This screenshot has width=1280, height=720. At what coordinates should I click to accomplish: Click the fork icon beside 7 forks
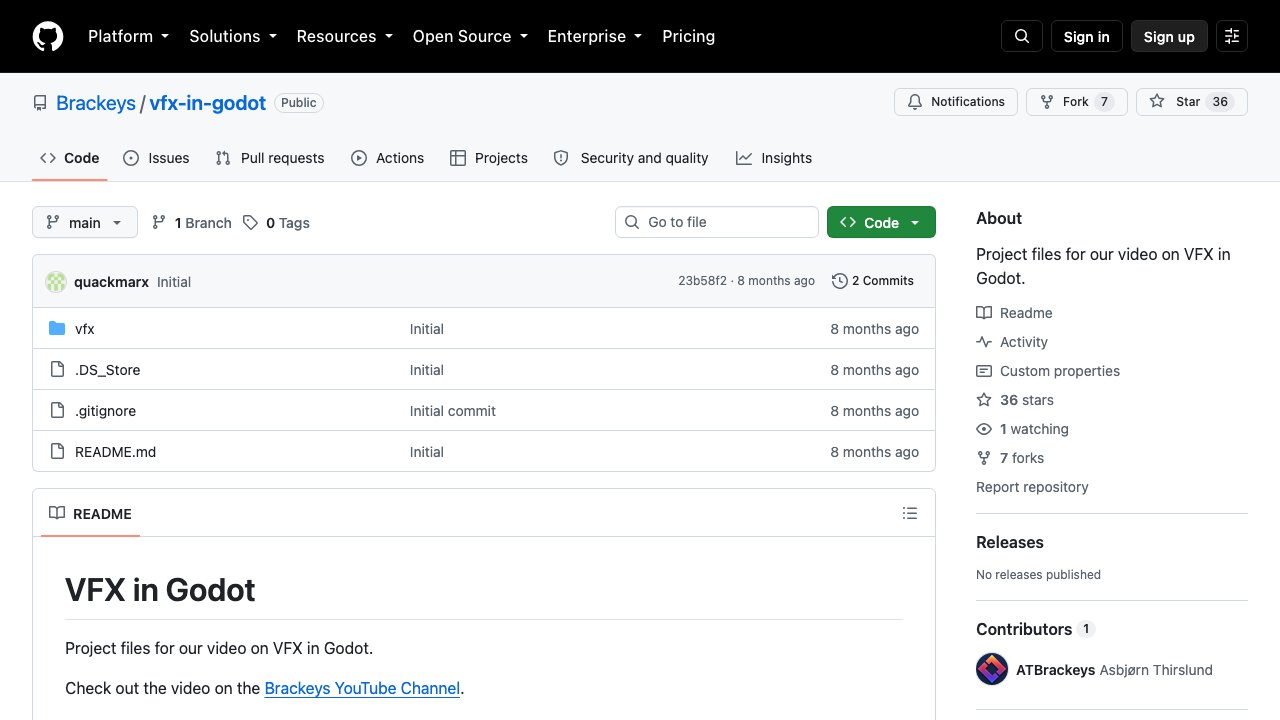click(x=984, y=458)
